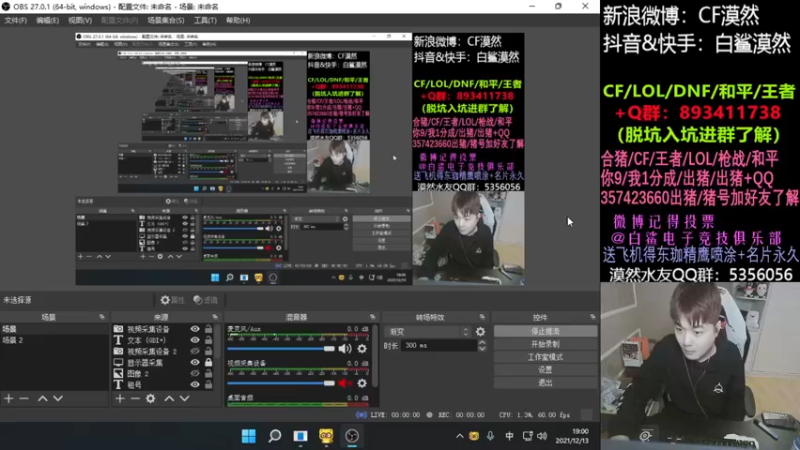Viewport: 800px width, 450px height.
Task: Show the 视频采集设备 2 source
Action: [x=195, y=352]
